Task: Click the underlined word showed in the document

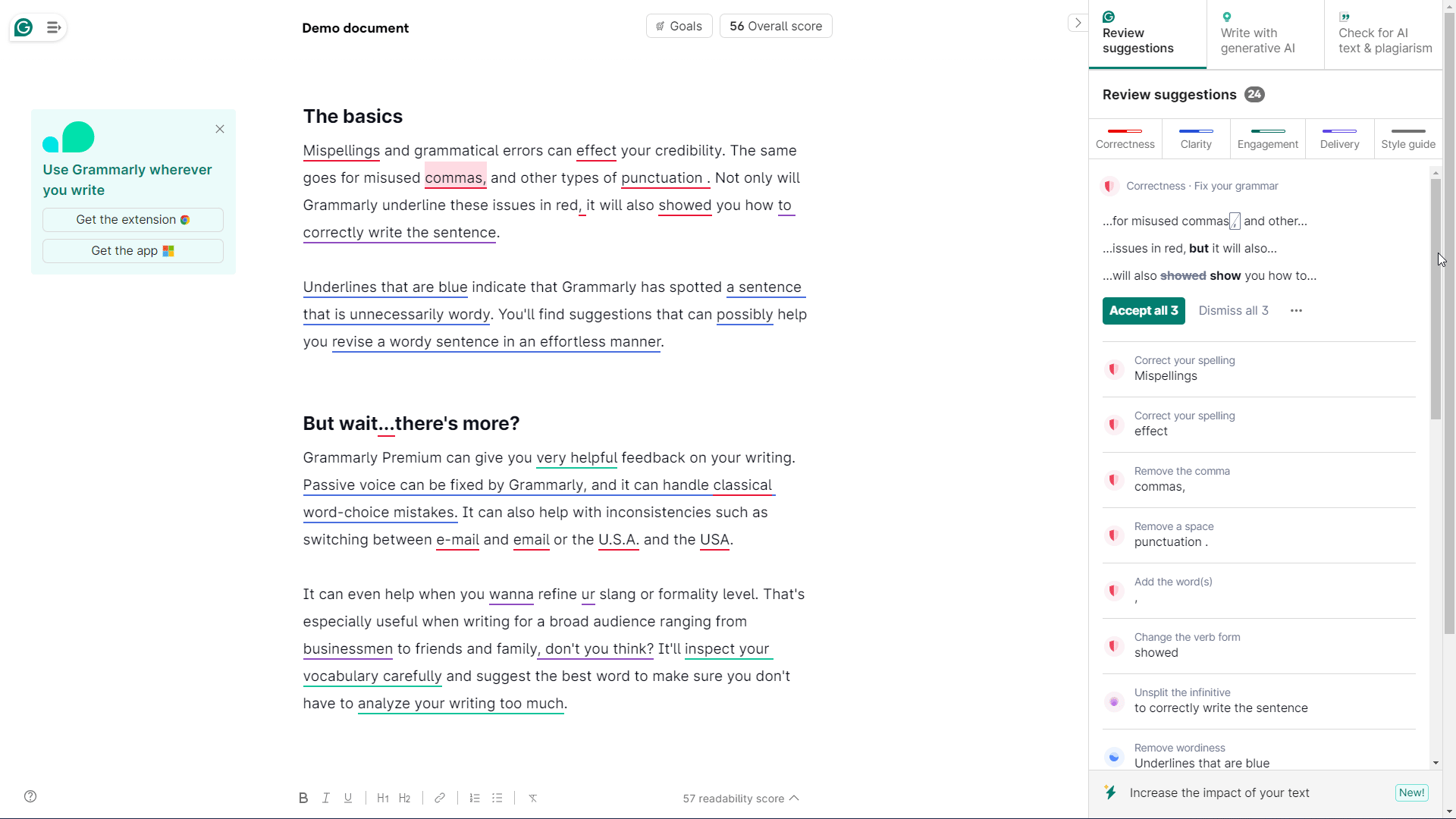Action: click(685, 206)
